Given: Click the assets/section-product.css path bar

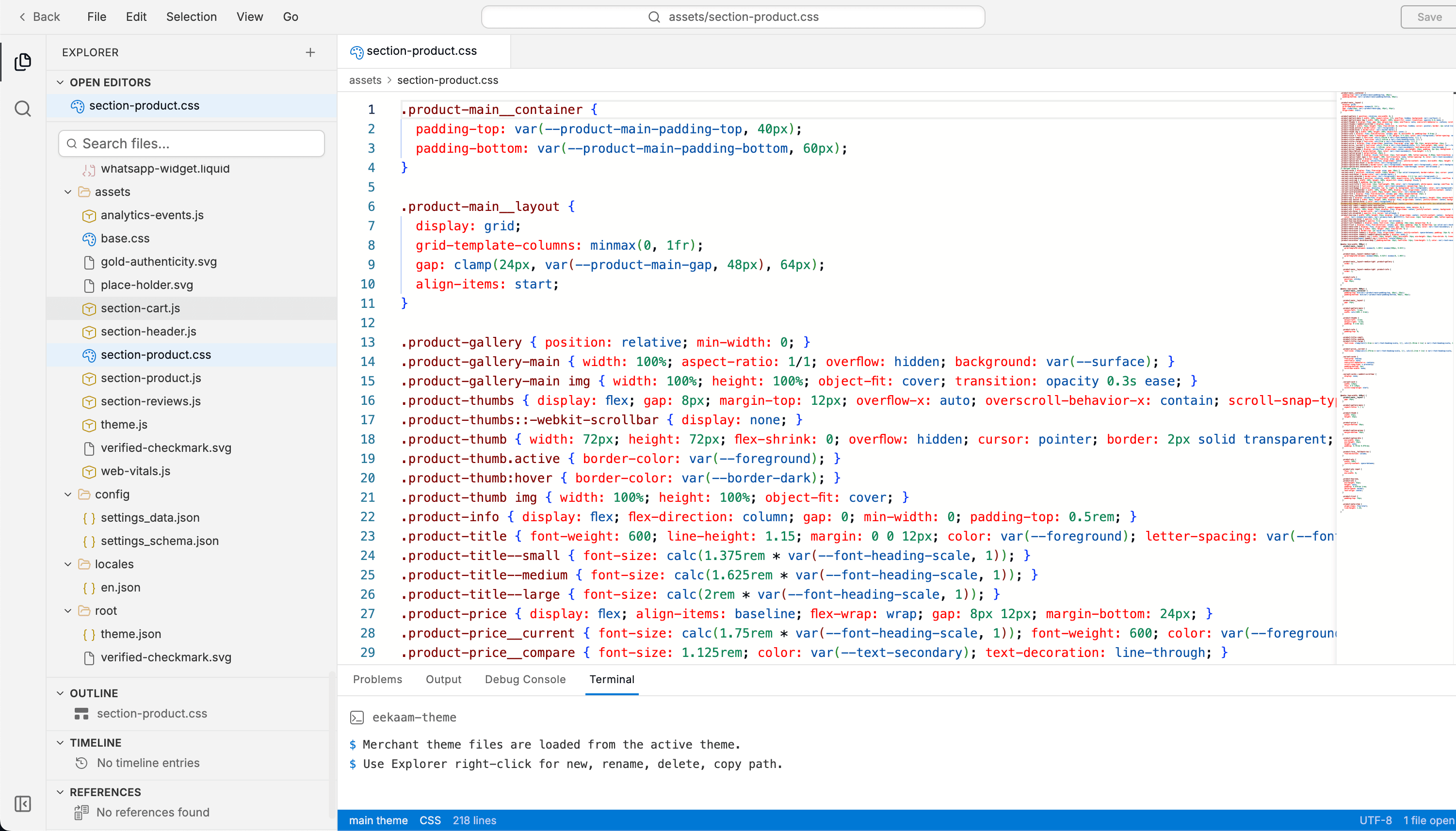Looking at the screenshot, I should pyautogui.click(x=733, y=17).
